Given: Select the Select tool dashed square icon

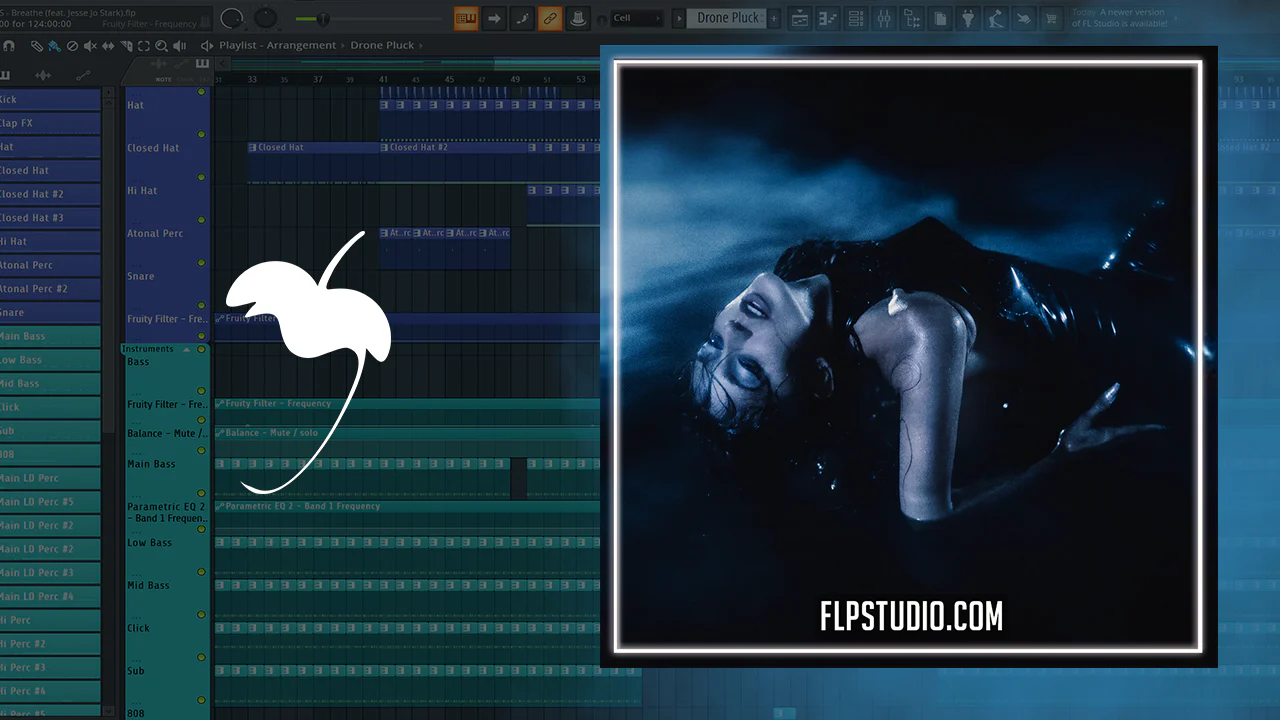Looking at the screenshot, I should pyautogui.click(x=144, y=46).
